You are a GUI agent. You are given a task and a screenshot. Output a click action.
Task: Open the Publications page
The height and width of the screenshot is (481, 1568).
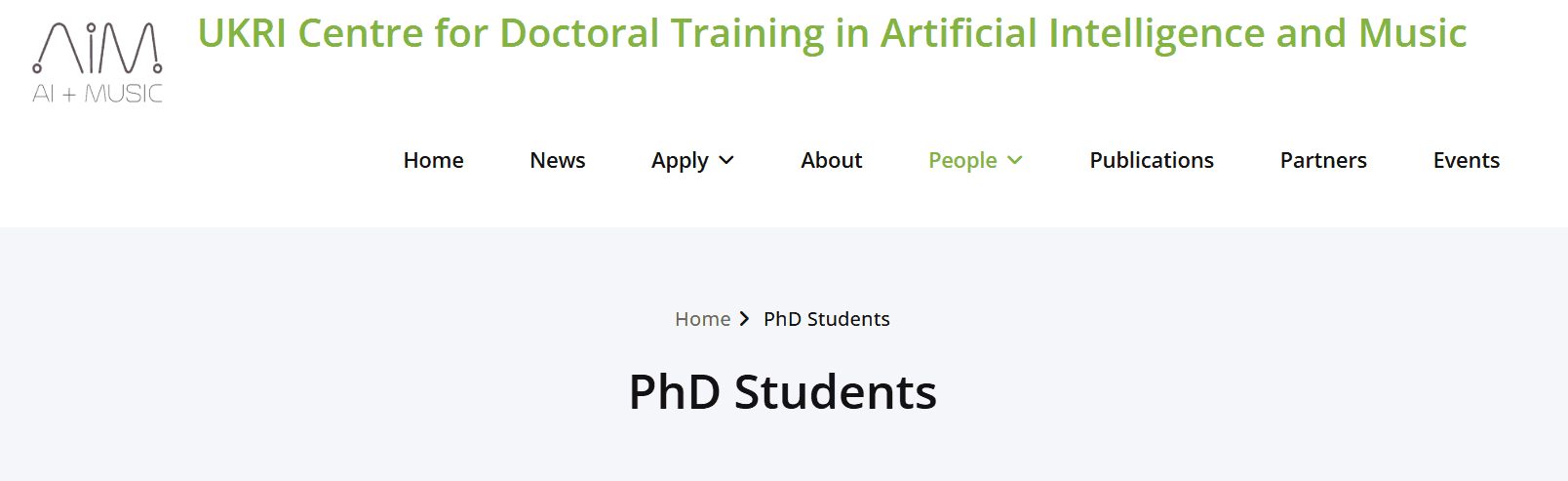(x=1151, y=160)
